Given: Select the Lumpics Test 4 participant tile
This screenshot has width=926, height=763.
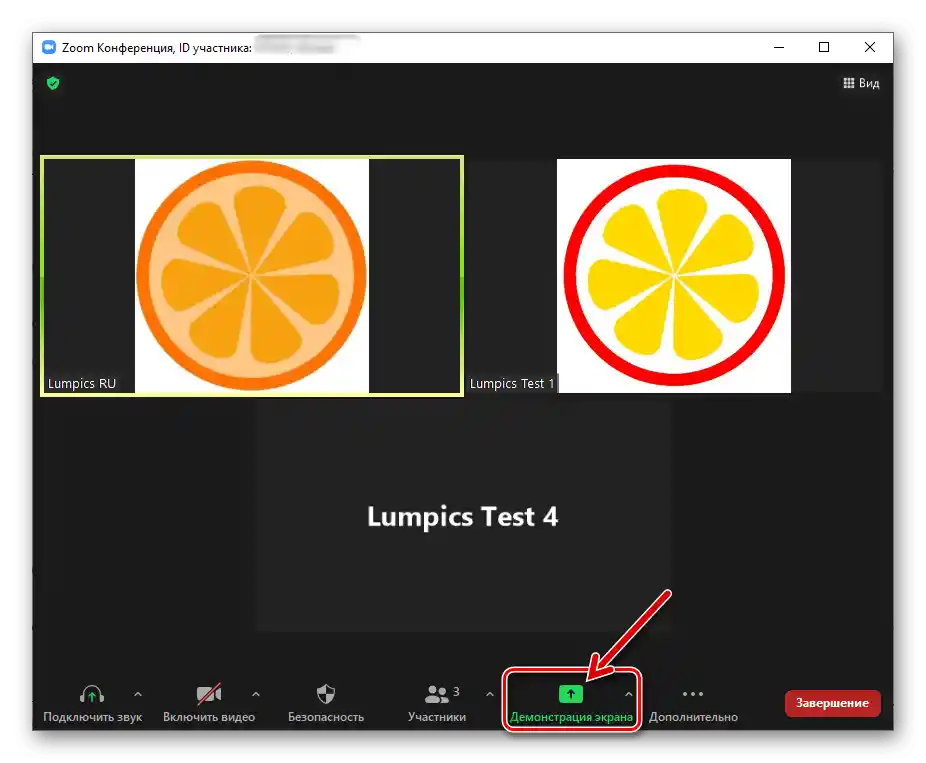Looking at the screenshot, I should [463, 517].
